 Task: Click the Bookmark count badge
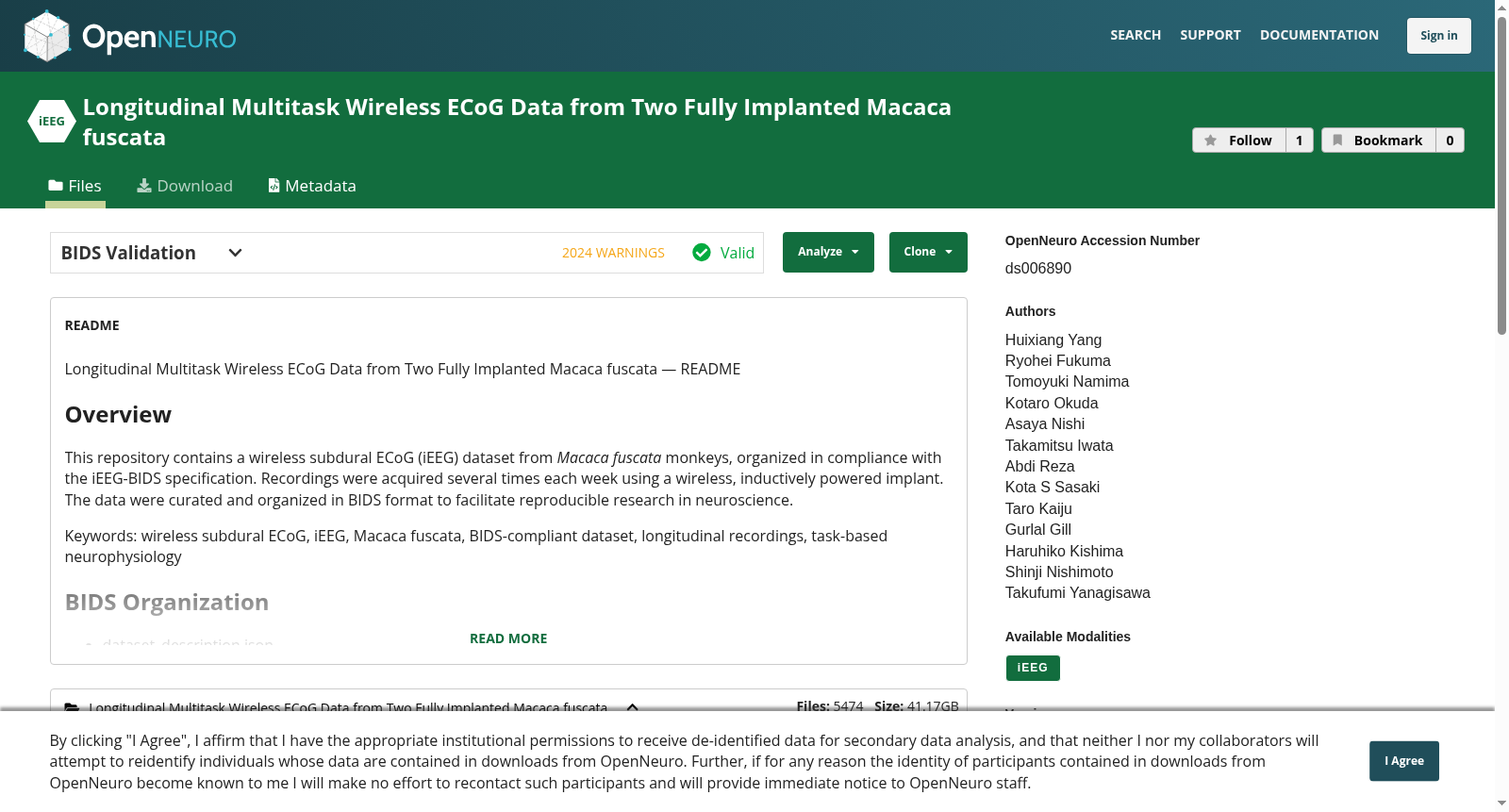coord(1451,141)
